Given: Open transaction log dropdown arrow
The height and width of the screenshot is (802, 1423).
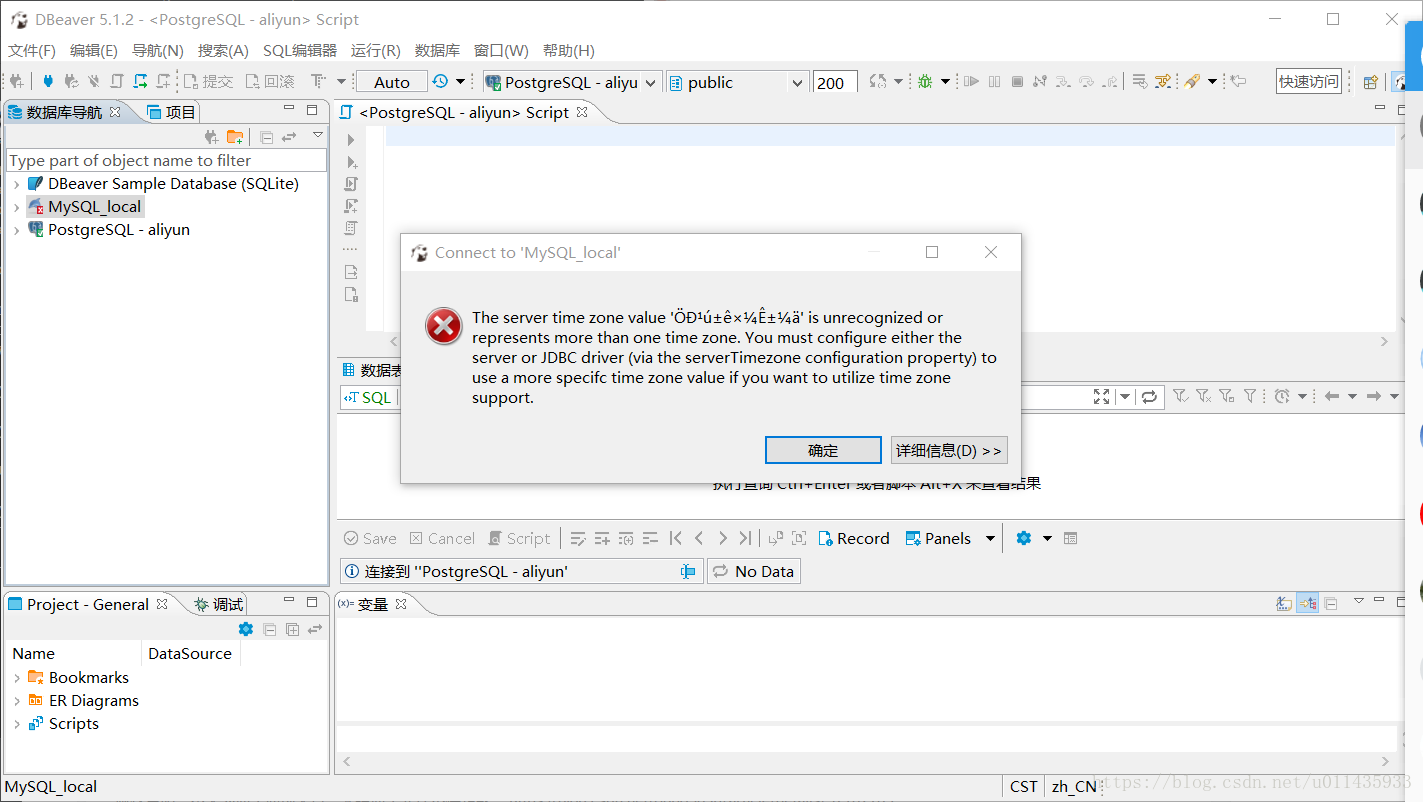Looking at the screenshot, I should [460, 82].
